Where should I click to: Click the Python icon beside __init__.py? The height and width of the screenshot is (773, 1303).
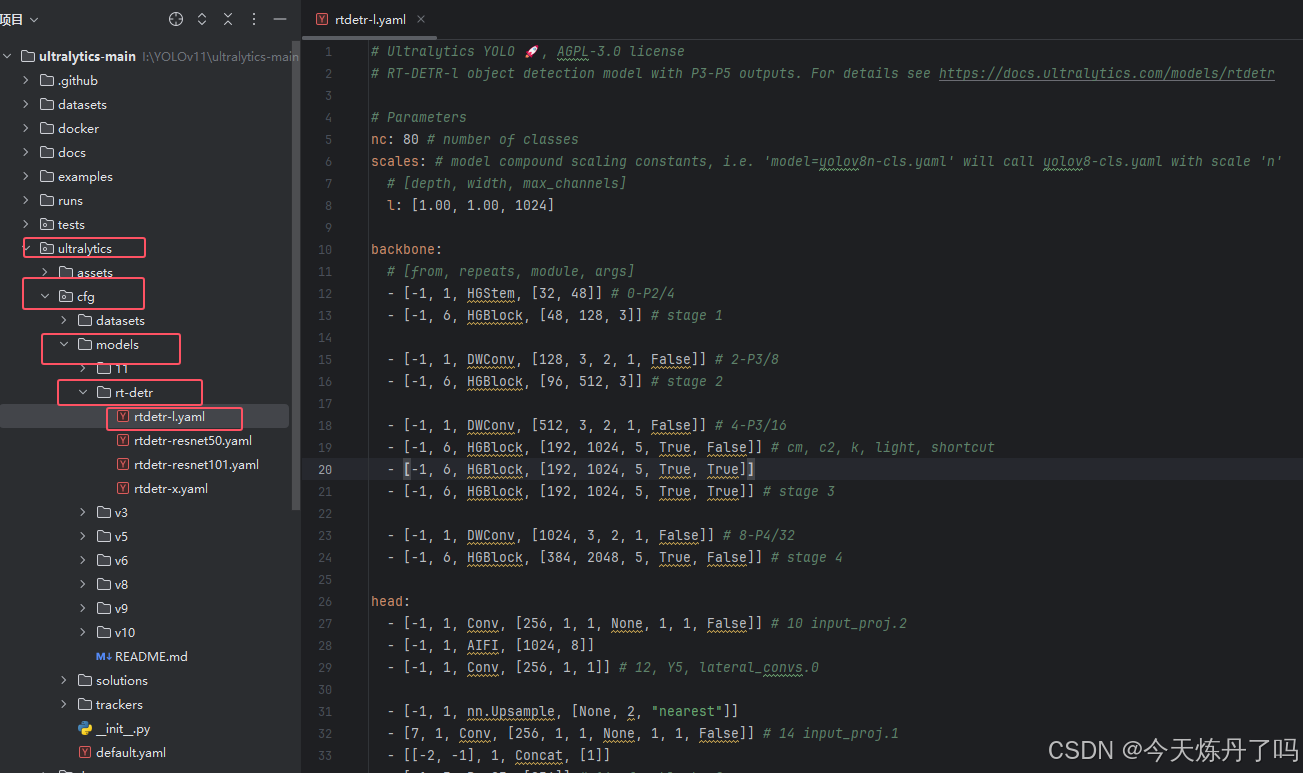85,728
